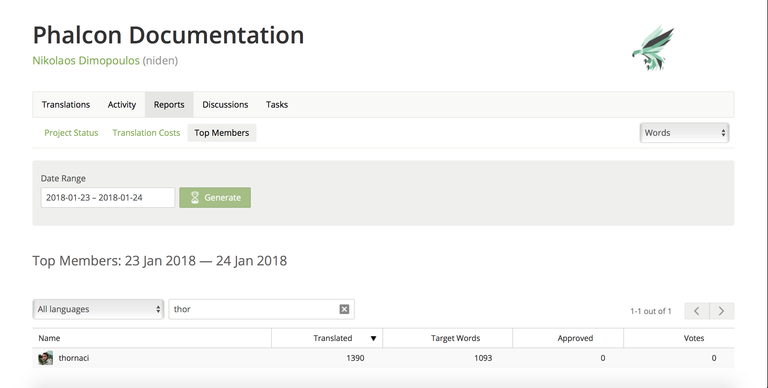The image size is (768, 388).
Task: Click the 1093 target words value
Action: [483, 358]
